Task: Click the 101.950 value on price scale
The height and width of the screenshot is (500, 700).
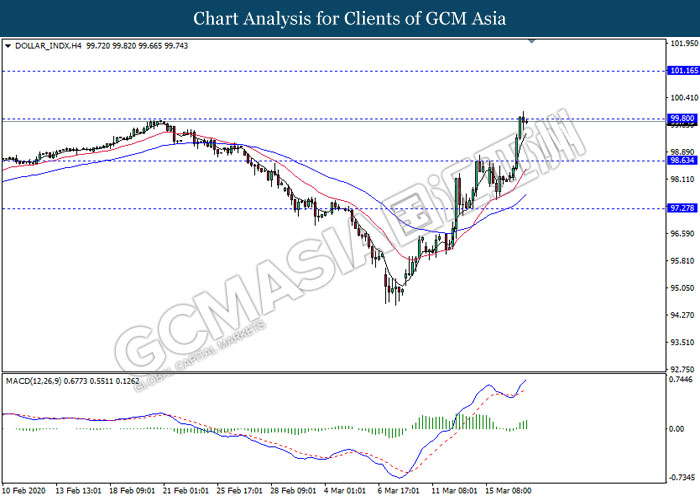Action: (x=683, y=44)
